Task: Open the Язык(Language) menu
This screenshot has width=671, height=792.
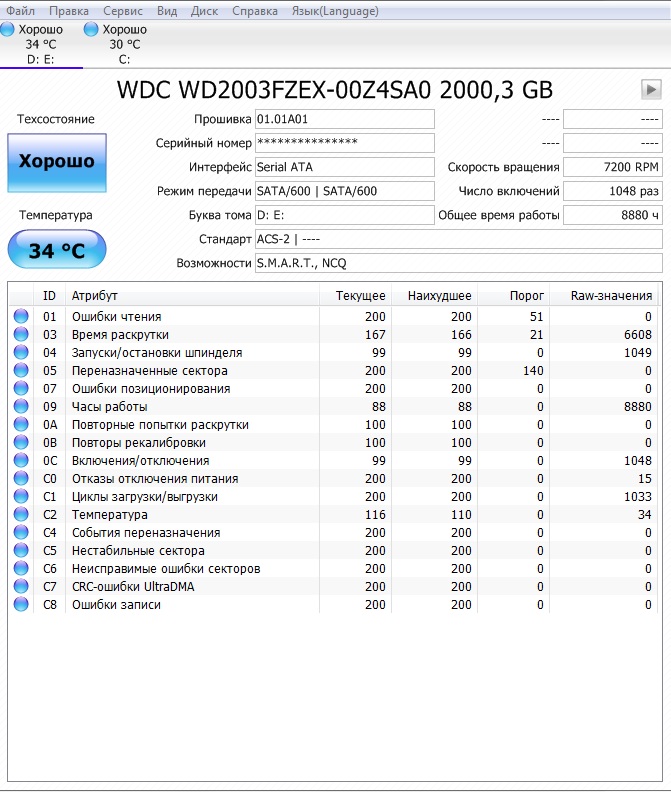Action: coord(335,11)
